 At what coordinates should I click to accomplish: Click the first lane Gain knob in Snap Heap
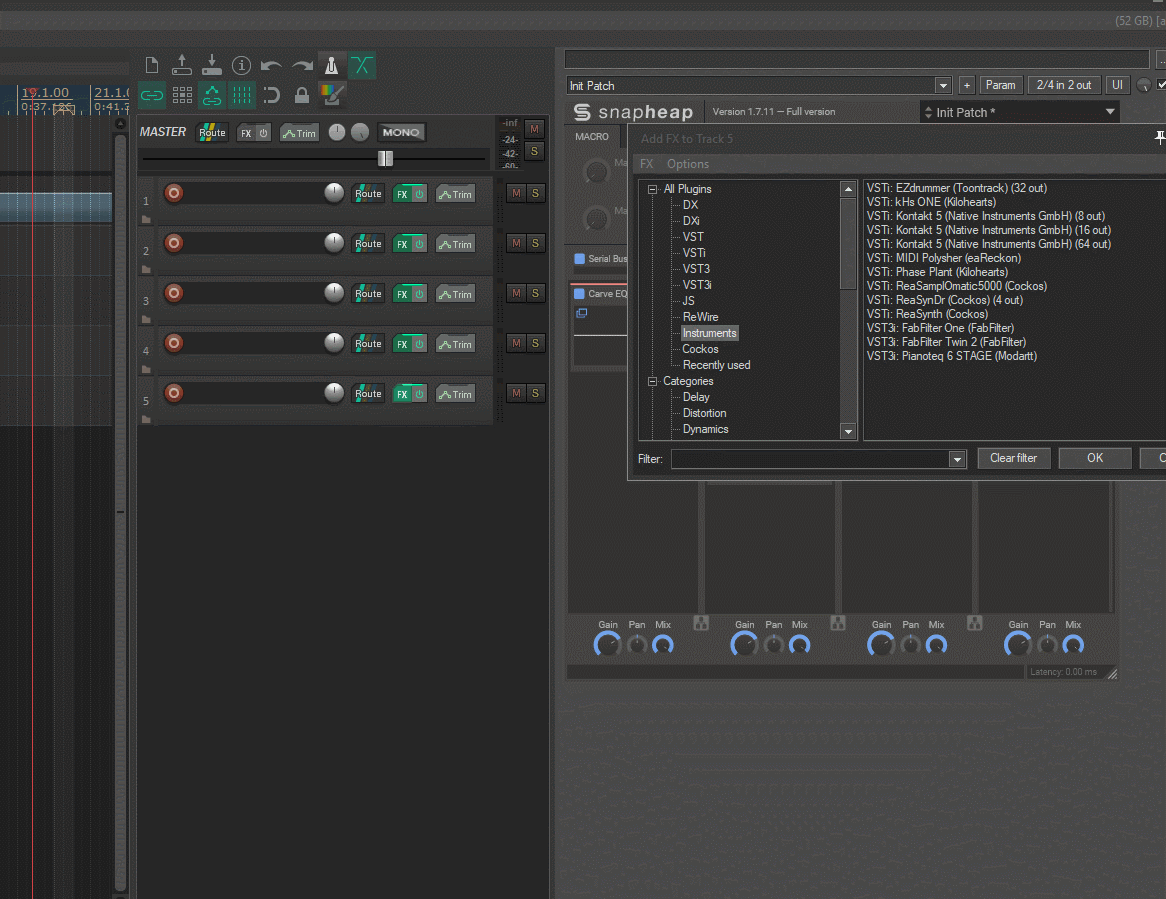click(608, 645)
